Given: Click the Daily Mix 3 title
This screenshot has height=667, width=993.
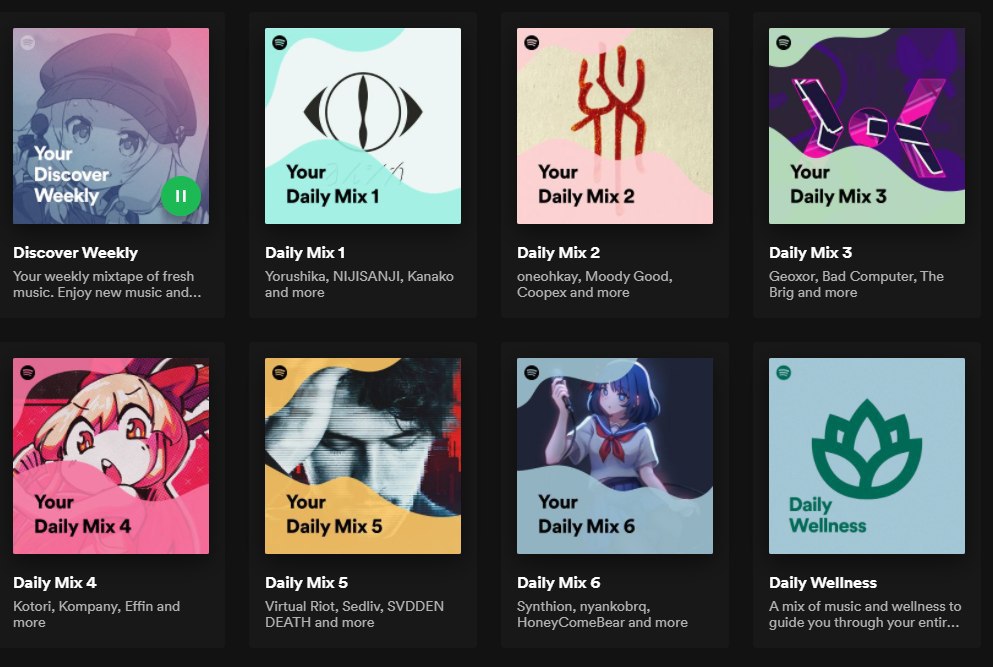Looking at the screenshot, I should [810, 253].
